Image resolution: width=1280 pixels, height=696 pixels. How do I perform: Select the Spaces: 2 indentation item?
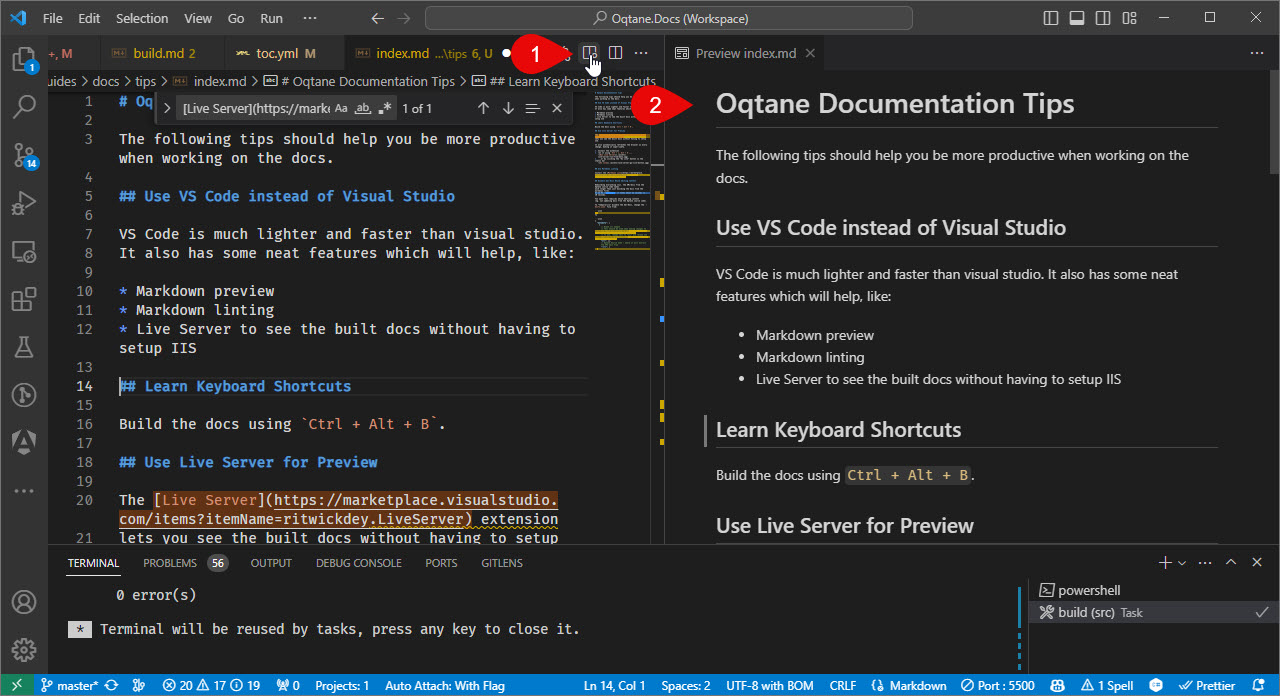[x=686, y=686]
